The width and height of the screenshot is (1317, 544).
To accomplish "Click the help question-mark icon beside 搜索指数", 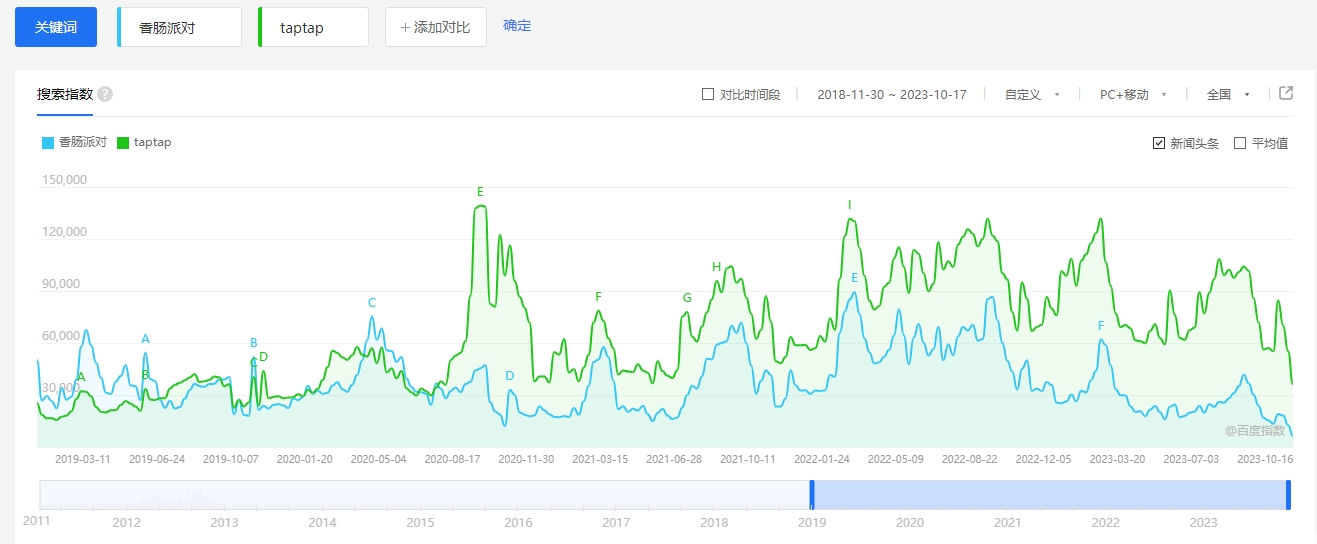I will 105,94.
